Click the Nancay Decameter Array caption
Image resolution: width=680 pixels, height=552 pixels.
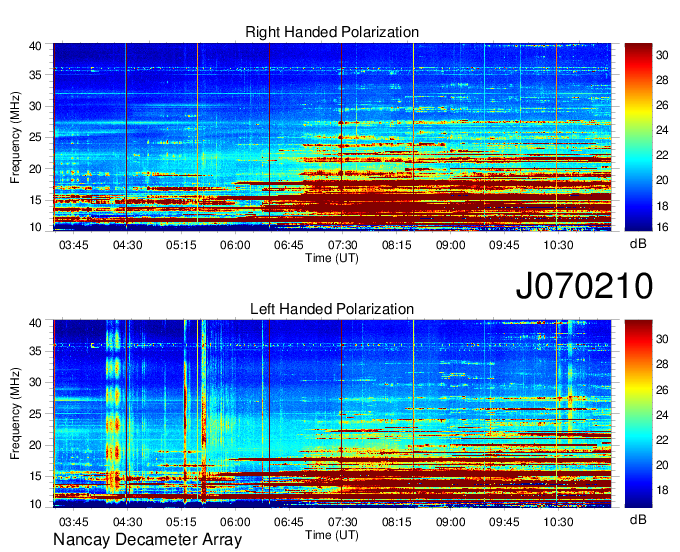(x=147, y=540)
